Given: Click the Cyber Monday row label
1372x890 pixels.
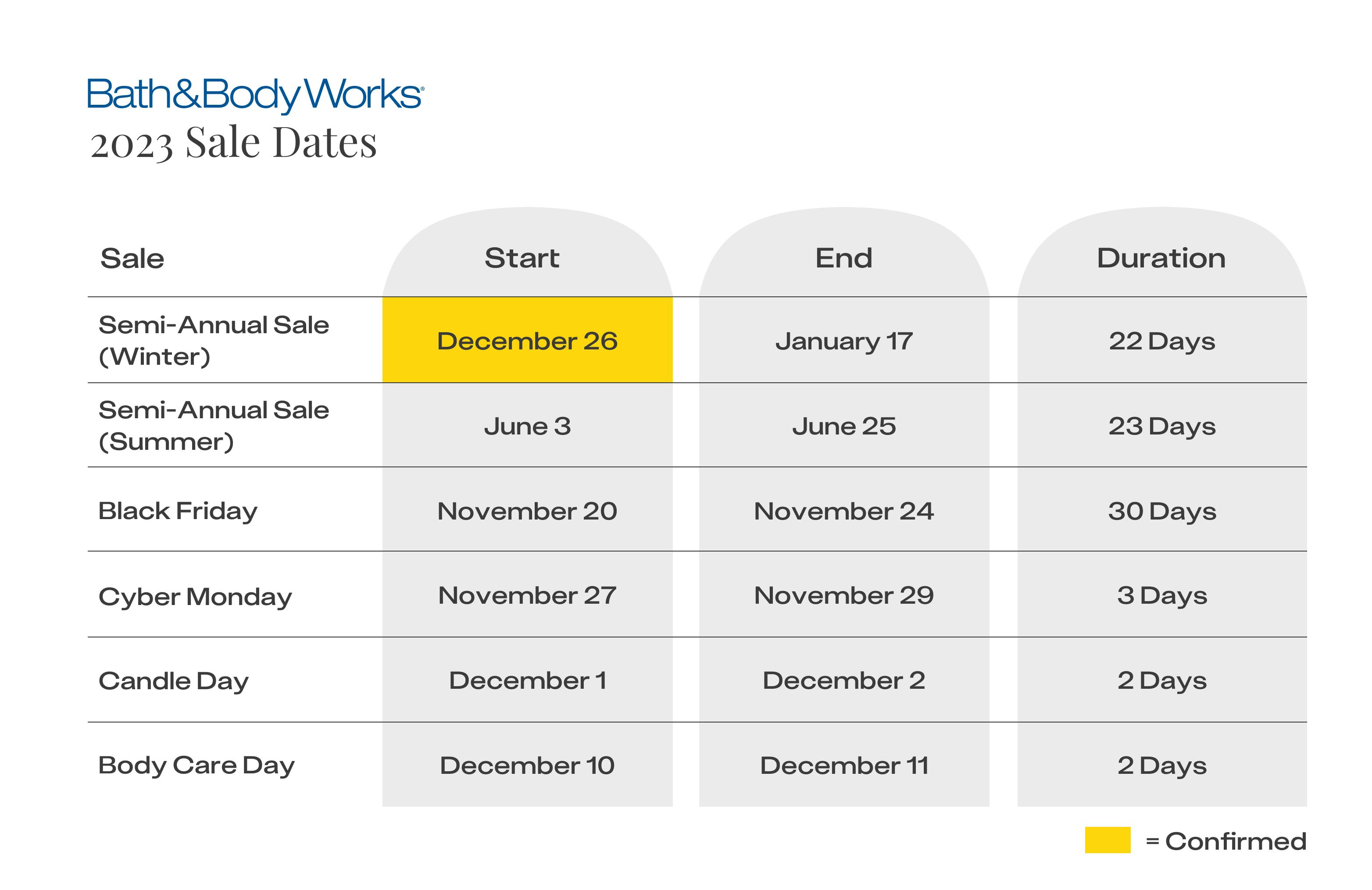Looking at the screenshot, I should pyautogui.click(x=195, y=596).
